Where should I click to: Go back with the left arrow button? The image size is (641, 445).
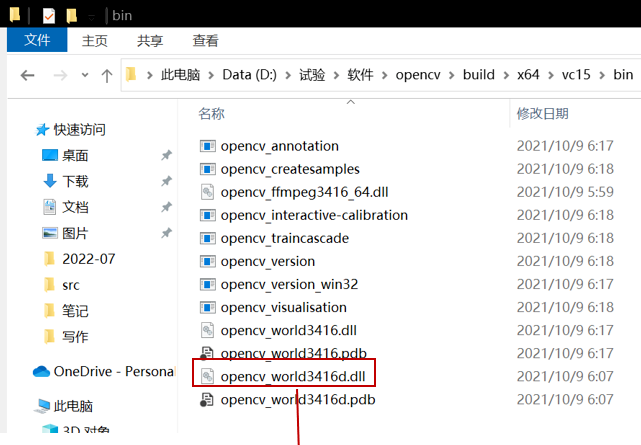click(27, 75)
